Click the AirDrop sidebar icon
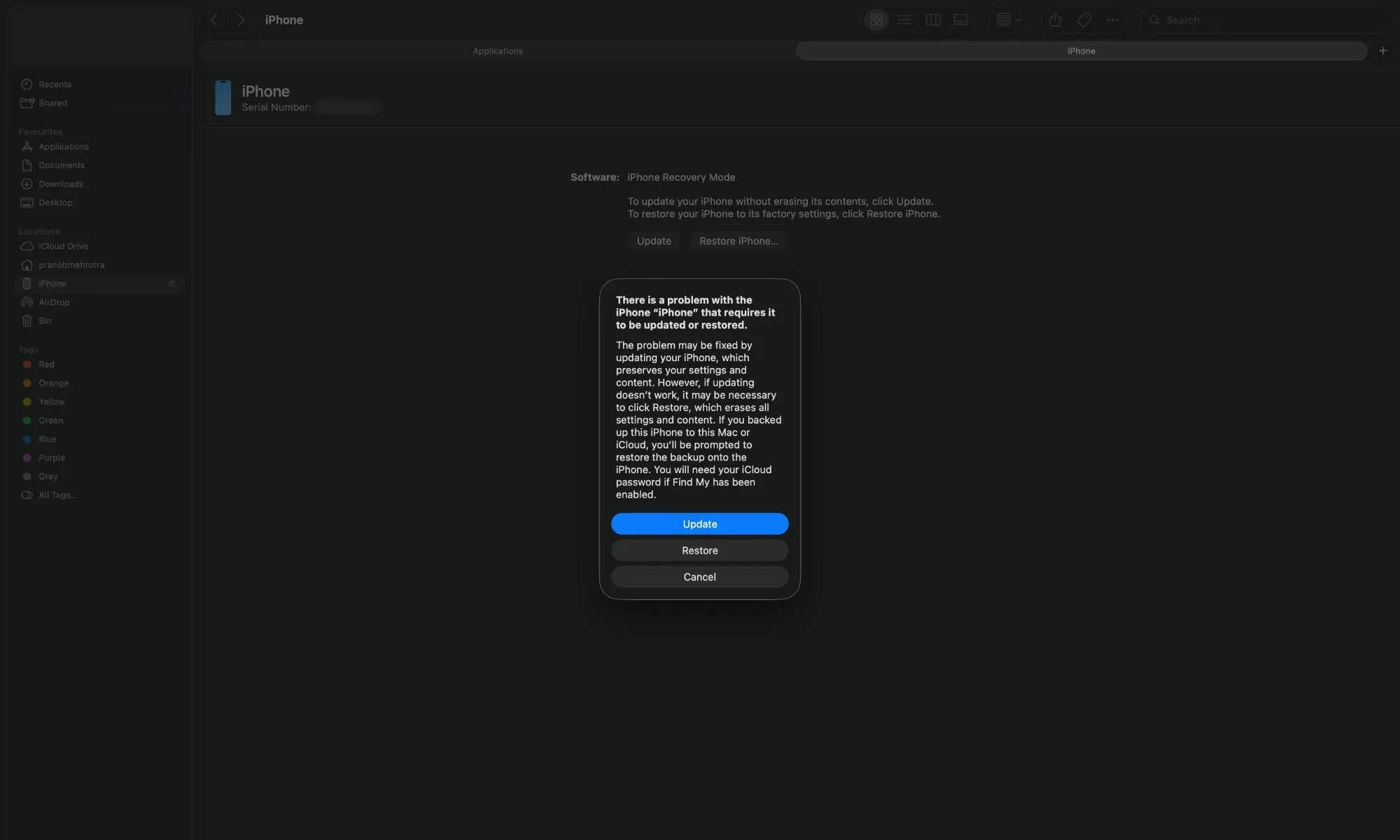The height and width of the screenshot is (840, 1400). pos(27,302)
